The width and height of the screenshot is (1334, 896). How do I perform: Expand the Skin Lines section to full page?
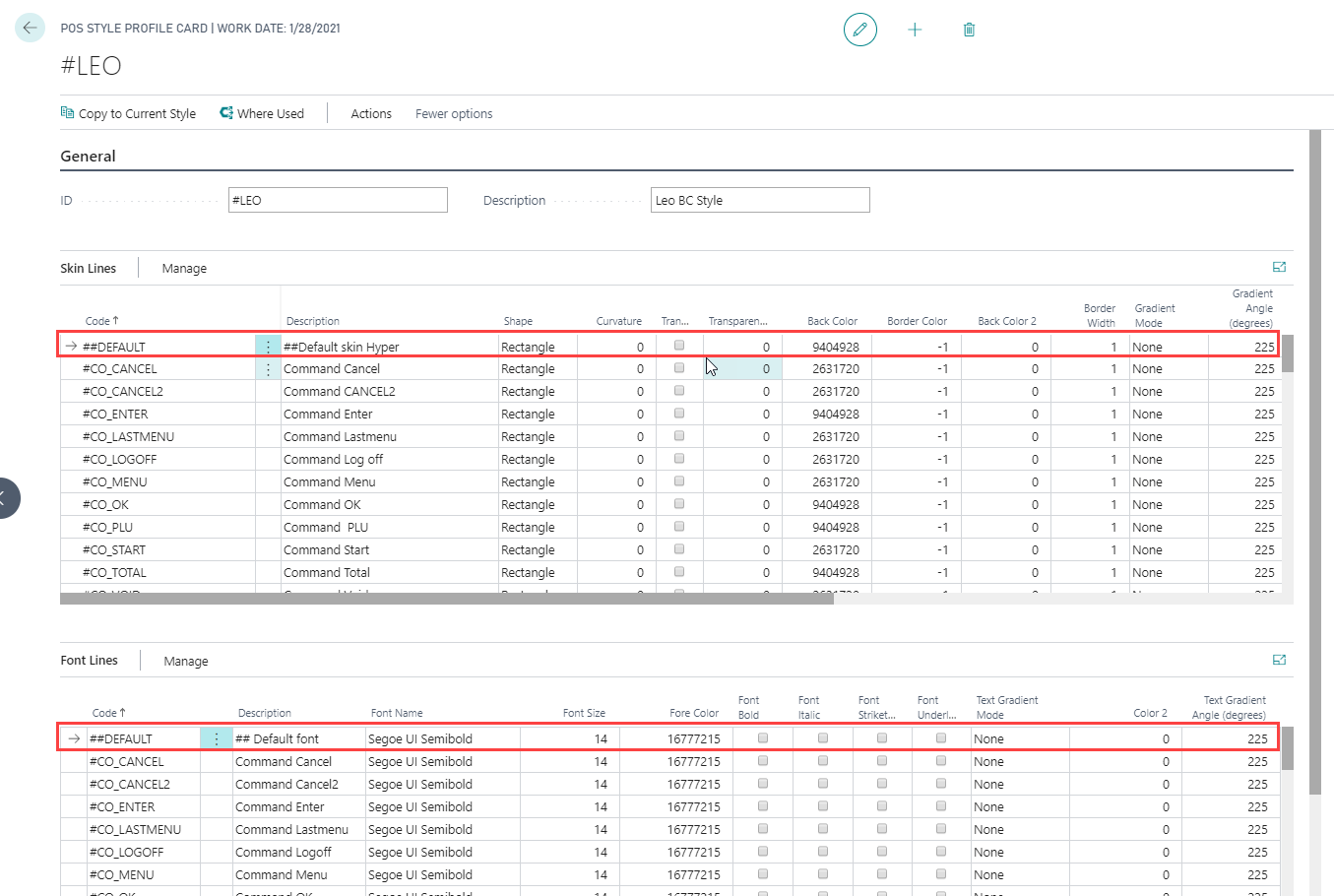coord(1279,267)
